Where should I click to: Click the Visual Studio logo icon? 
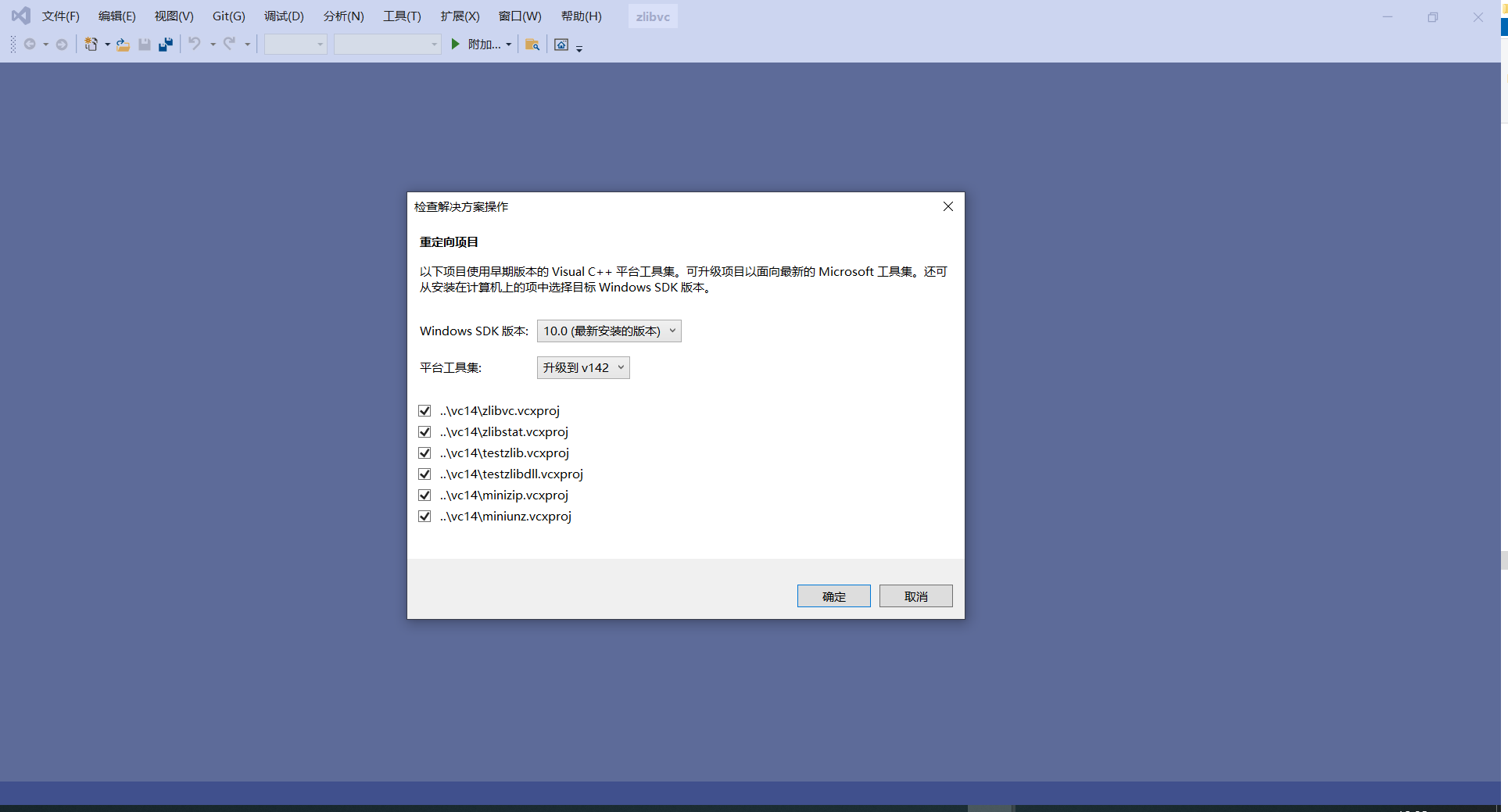[20, 16]
